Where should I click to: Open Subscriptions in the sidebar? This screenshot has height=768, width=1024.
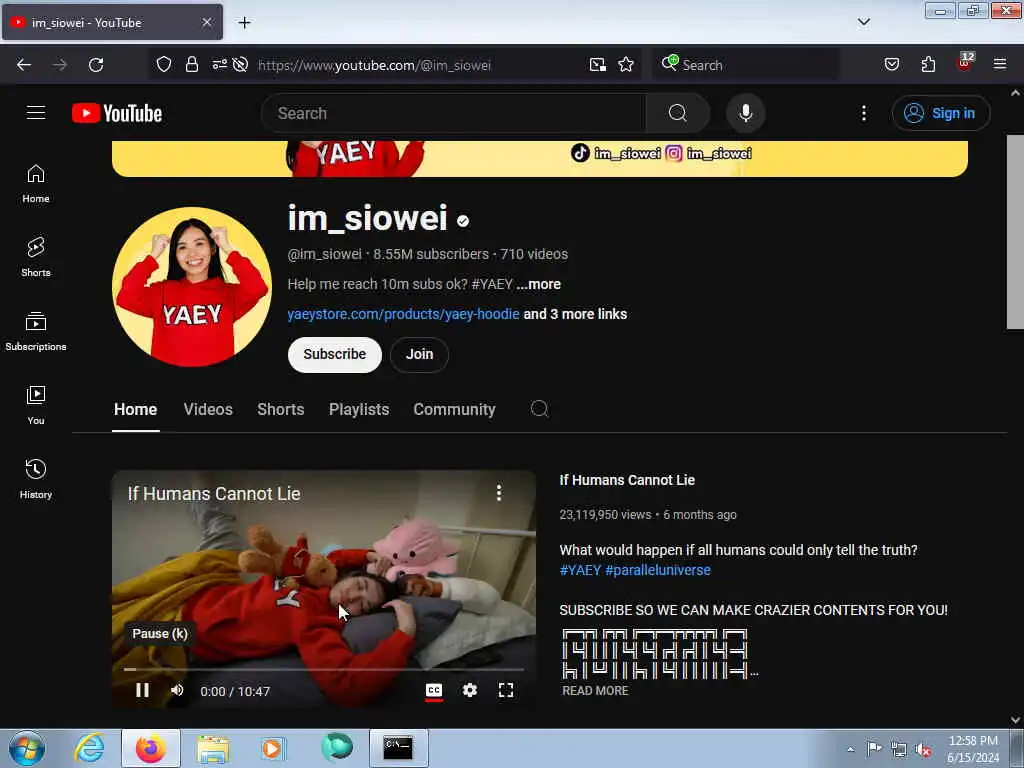pyautogui.click(x=36, y=332)
